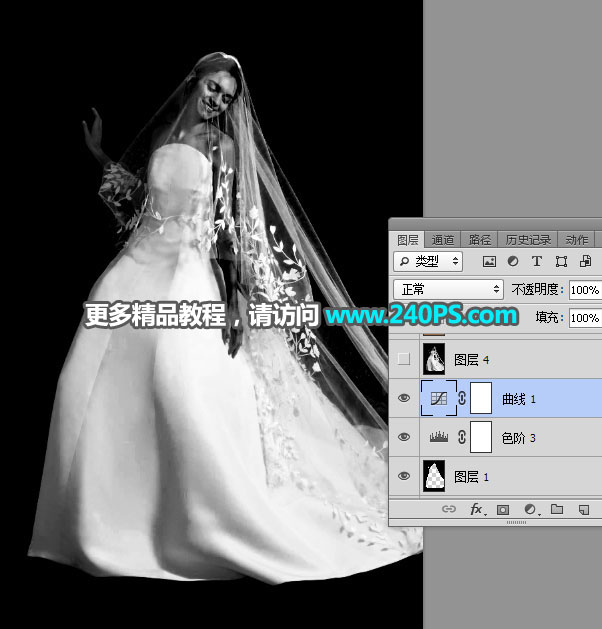Viewport: 602px width, 629px height.
Task: Open the fx layer style menu
Action: [477, 509]
